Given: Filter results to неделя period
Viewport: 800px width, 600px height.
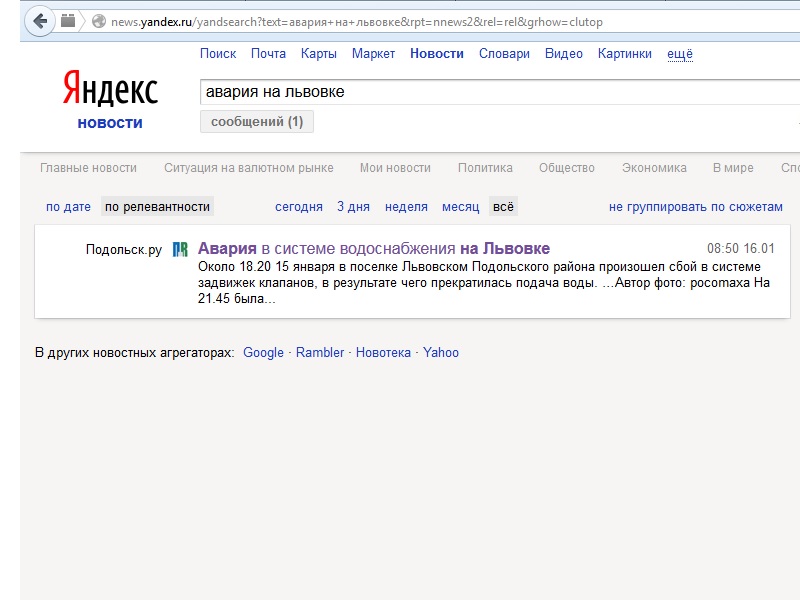Looking at the screenshot, I should (406, 207).
